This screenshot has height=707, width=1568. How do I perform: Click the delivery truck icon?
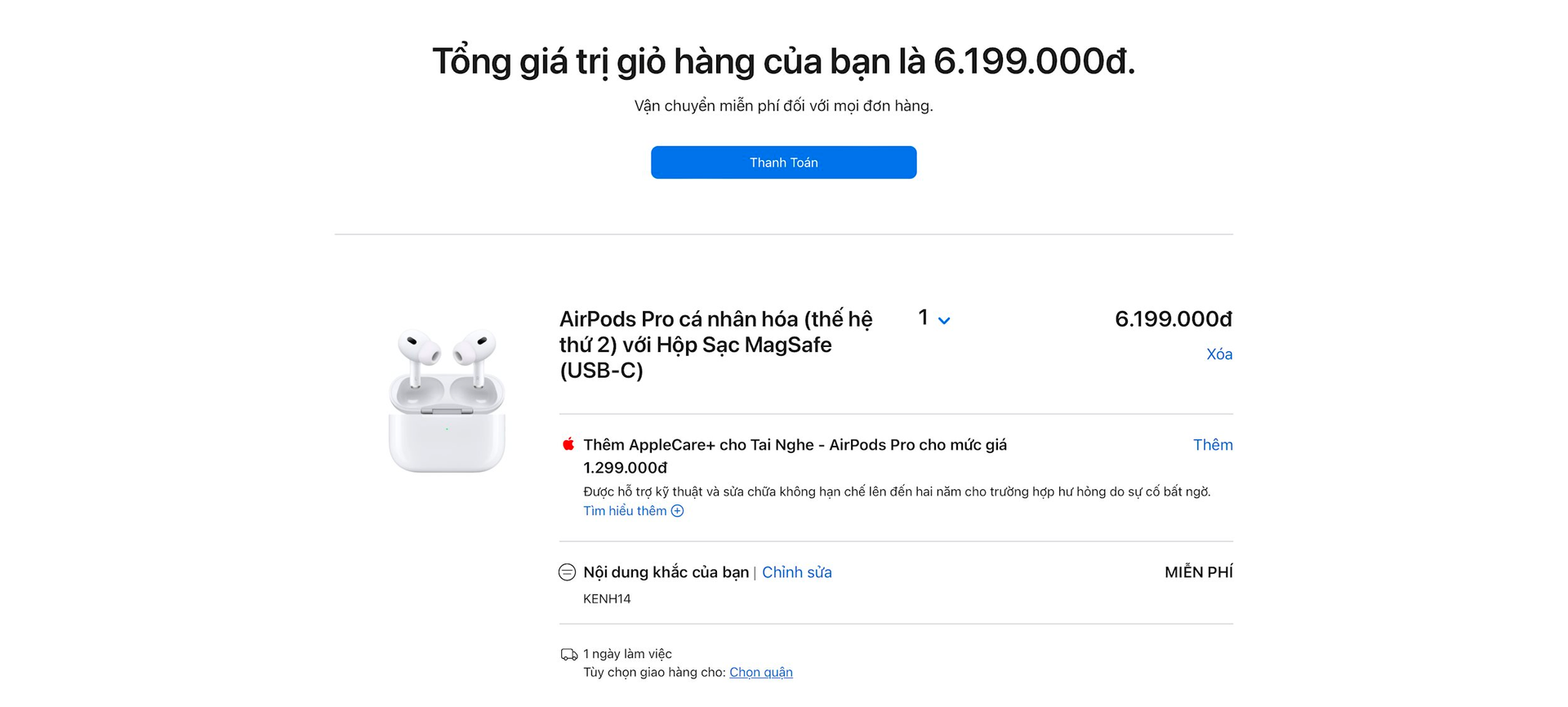568,653
